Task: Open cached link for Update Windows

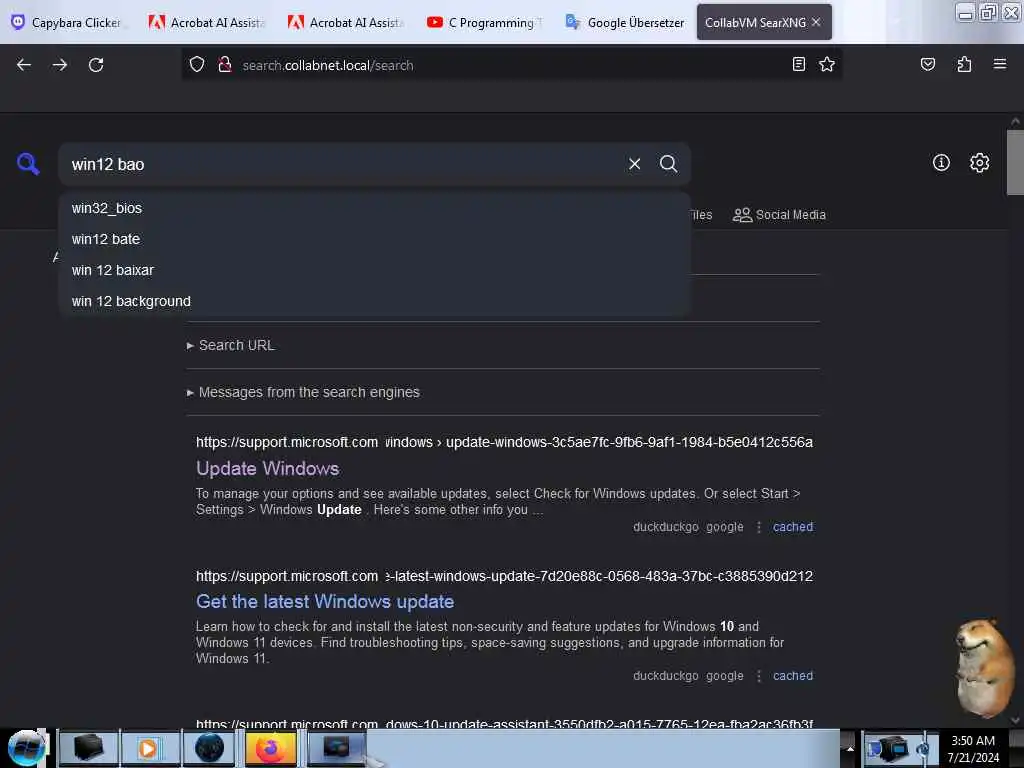Action: pyautogui.click(x=793, y=526)
